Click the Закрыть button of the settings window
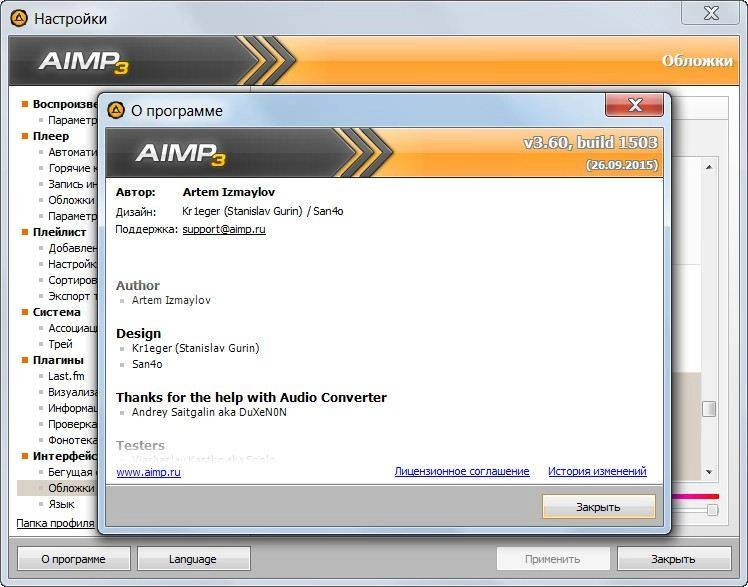This screenshot has height=587, width=748. [x=673, y=559]
